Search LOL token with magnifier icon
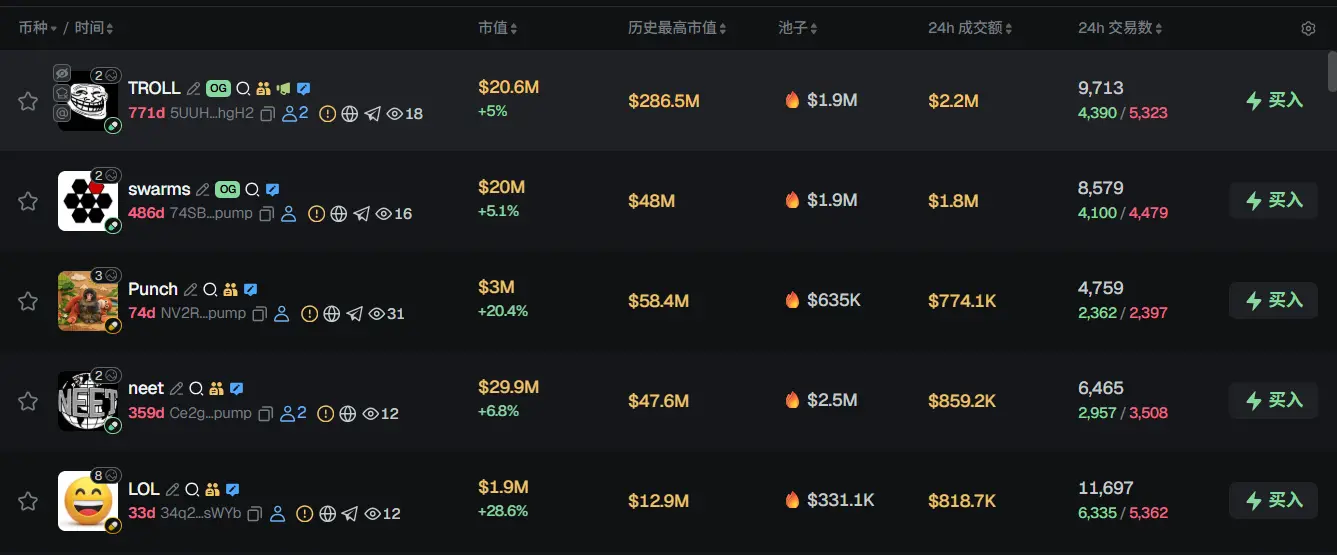 192,489
